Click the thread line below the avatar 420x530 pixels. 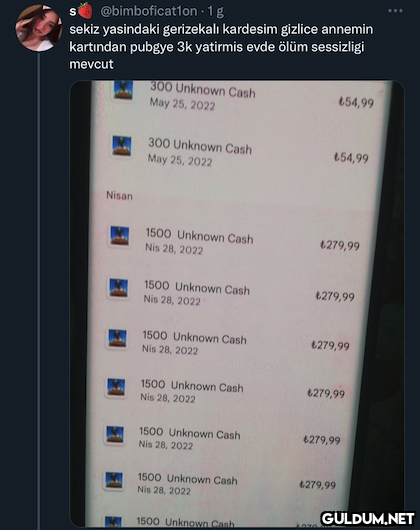[x=39, y=291]
